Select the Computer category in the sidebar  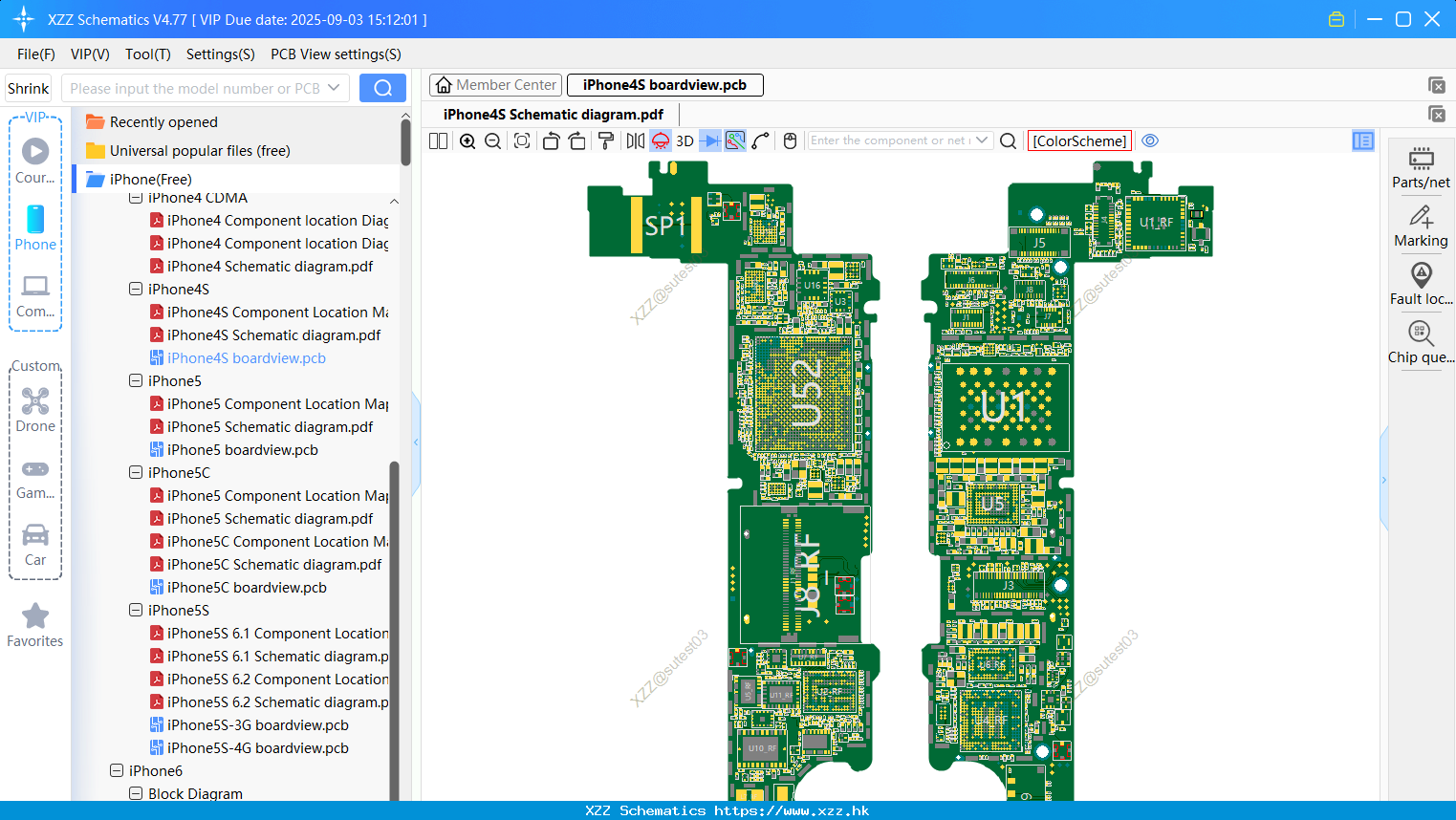[x=35, y=296]
